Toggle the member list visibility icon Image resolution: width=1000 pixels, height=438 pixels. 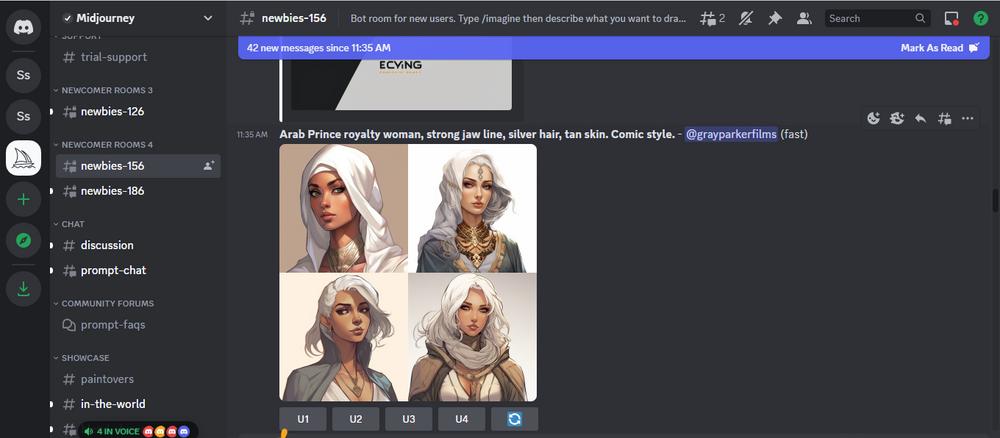tap(803, 18)
